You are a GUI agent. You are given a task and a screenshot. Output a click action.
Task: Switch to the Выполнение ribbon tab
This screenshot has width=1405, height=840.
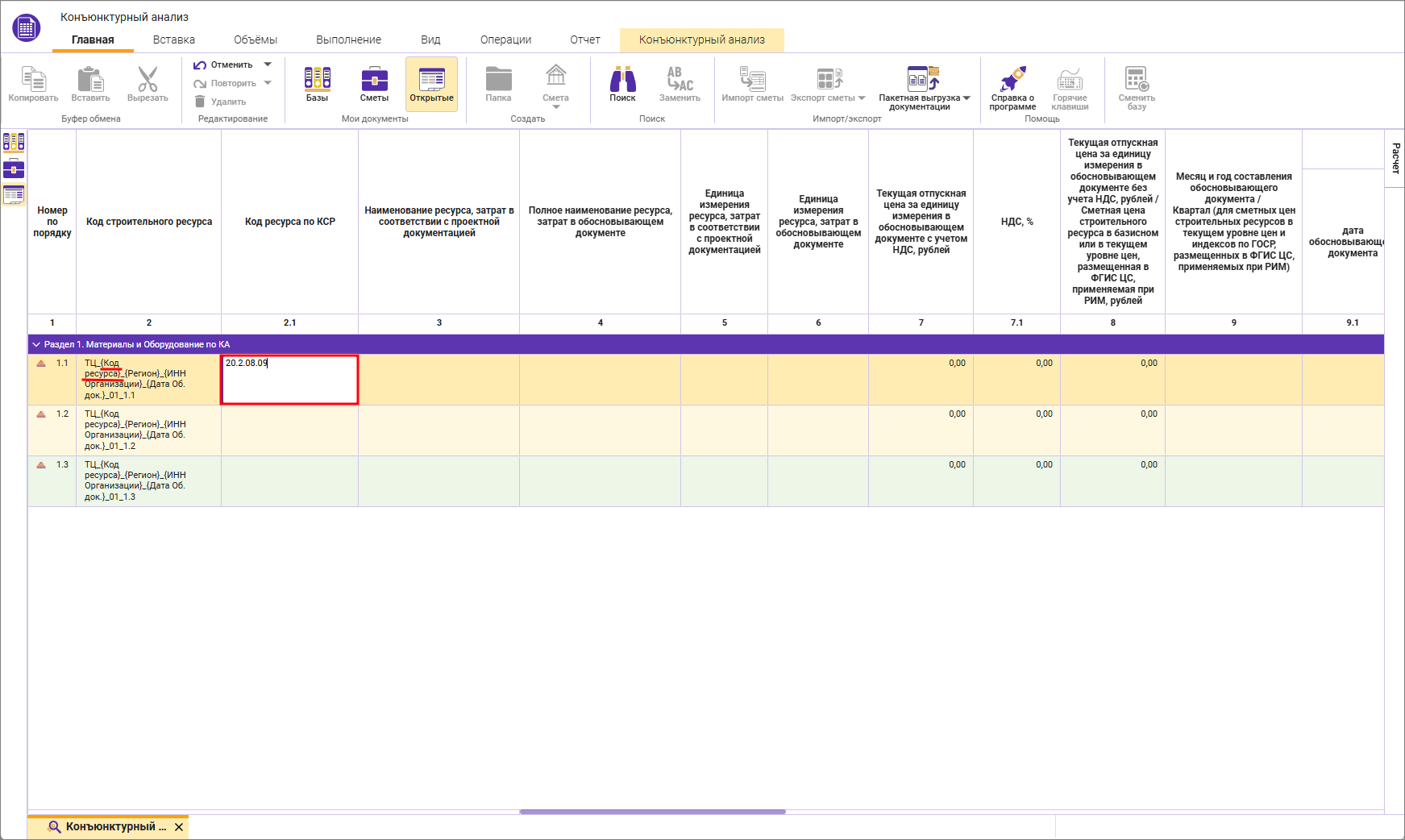point(348,40)
